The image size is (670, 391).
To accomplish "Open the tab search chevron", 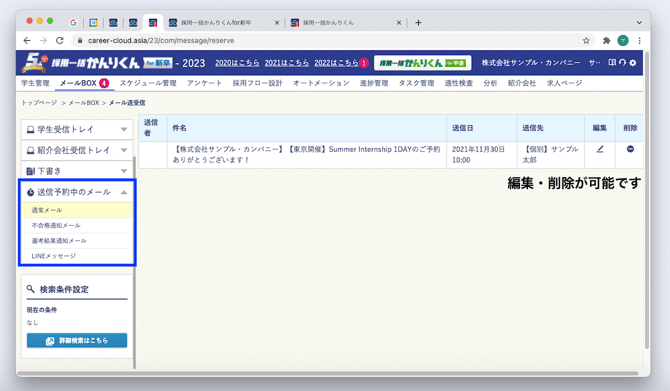I will 639,23.
